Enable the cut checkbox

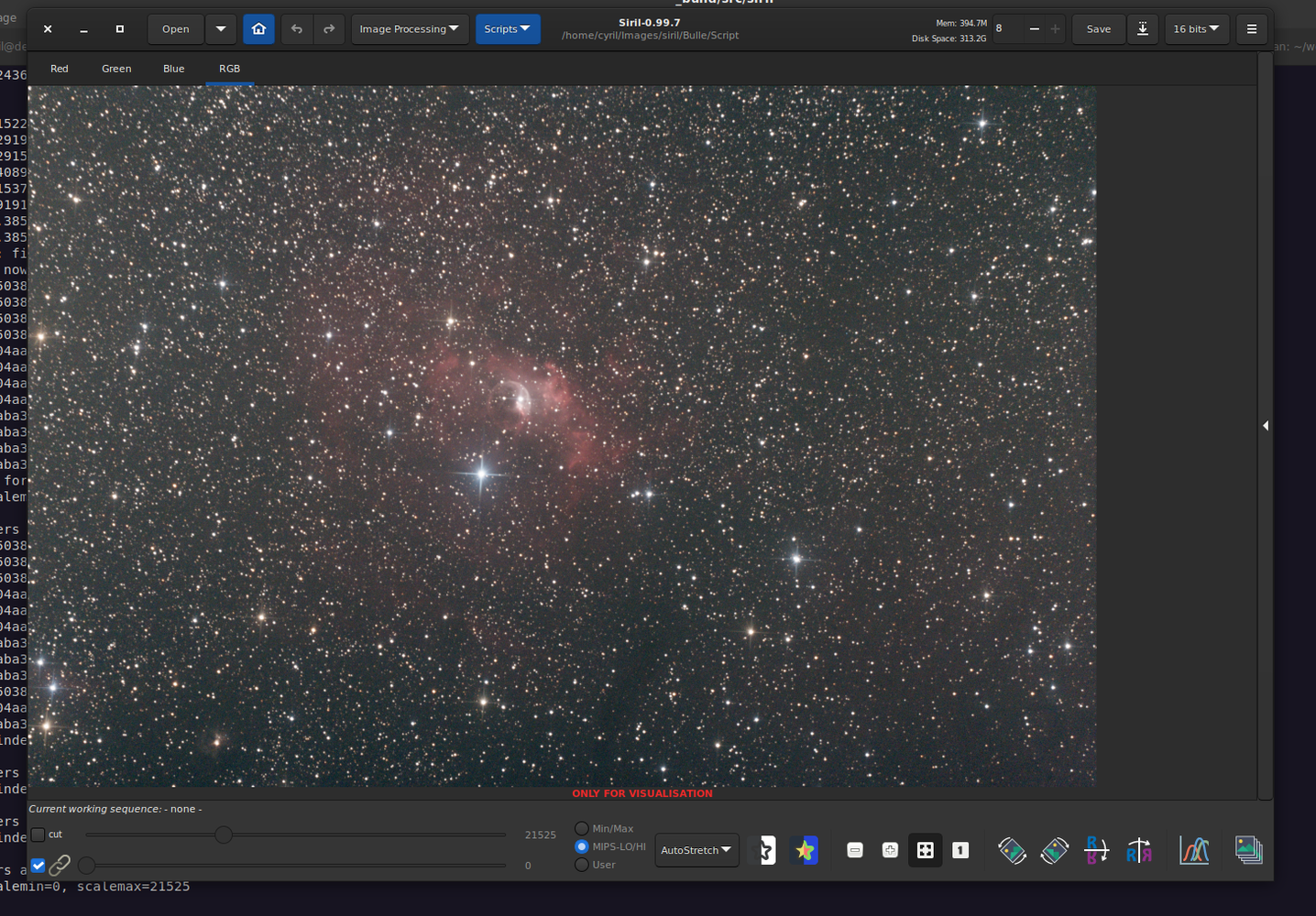[x=38, y=834]
